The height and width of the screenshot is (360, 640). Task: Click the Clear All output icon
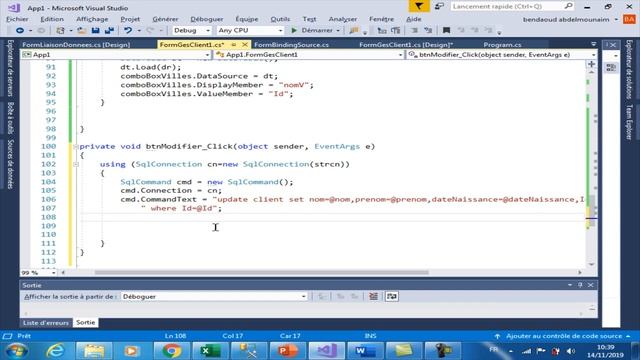[x=373, y=296]
